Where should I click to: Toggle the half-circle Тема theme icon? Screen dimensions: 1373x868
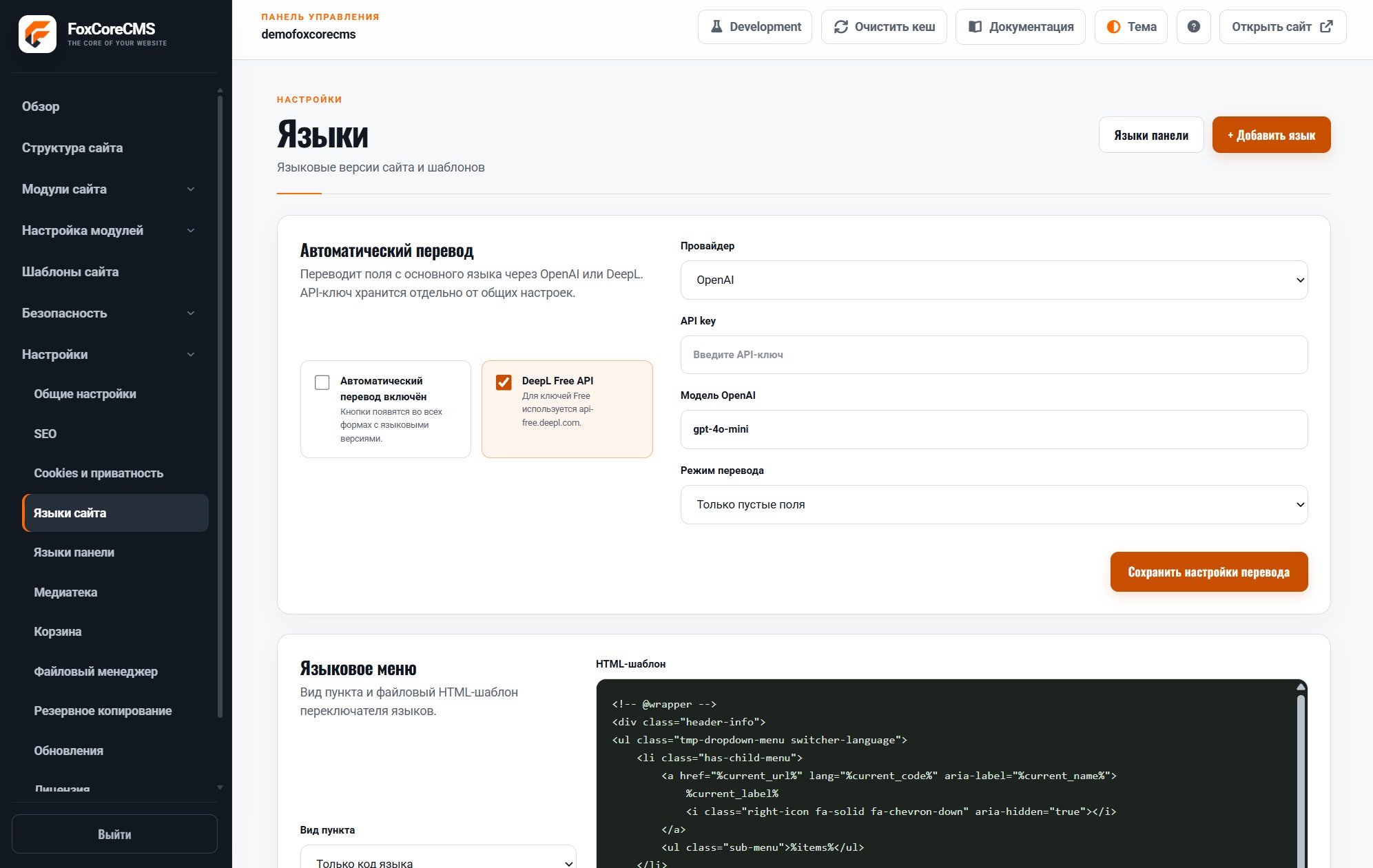[x=1113, y=27]
